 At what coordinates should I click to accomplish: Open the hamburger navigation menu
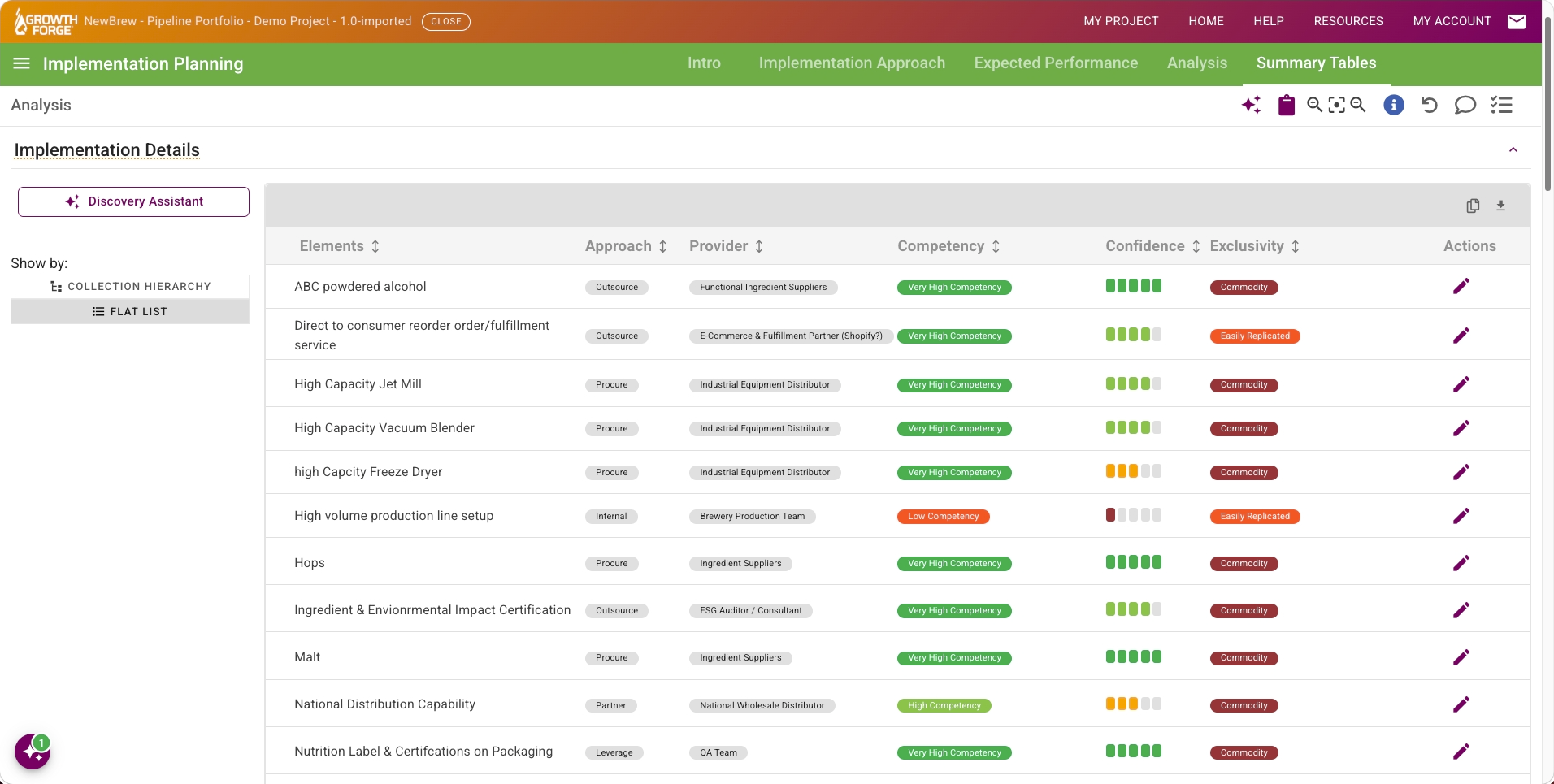[x=22, y=63]
